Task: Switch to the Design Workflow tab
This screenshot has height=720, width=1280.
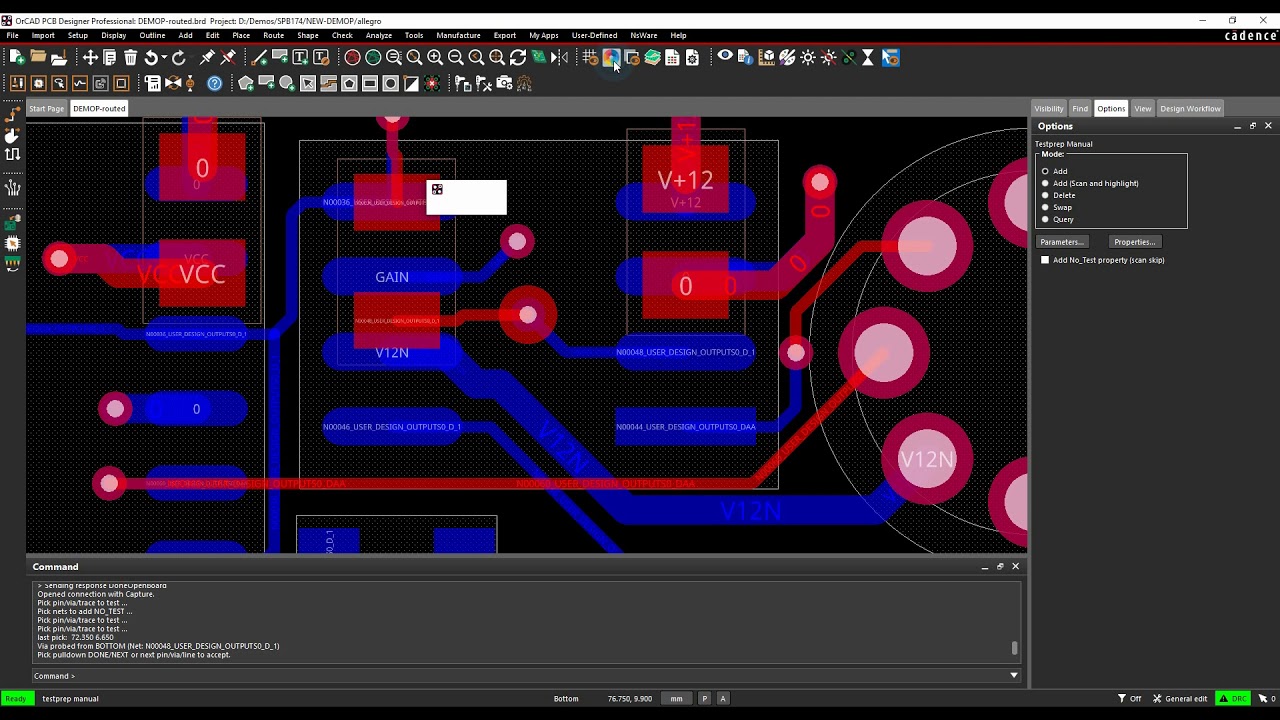Action: [x=1190, y=108]
